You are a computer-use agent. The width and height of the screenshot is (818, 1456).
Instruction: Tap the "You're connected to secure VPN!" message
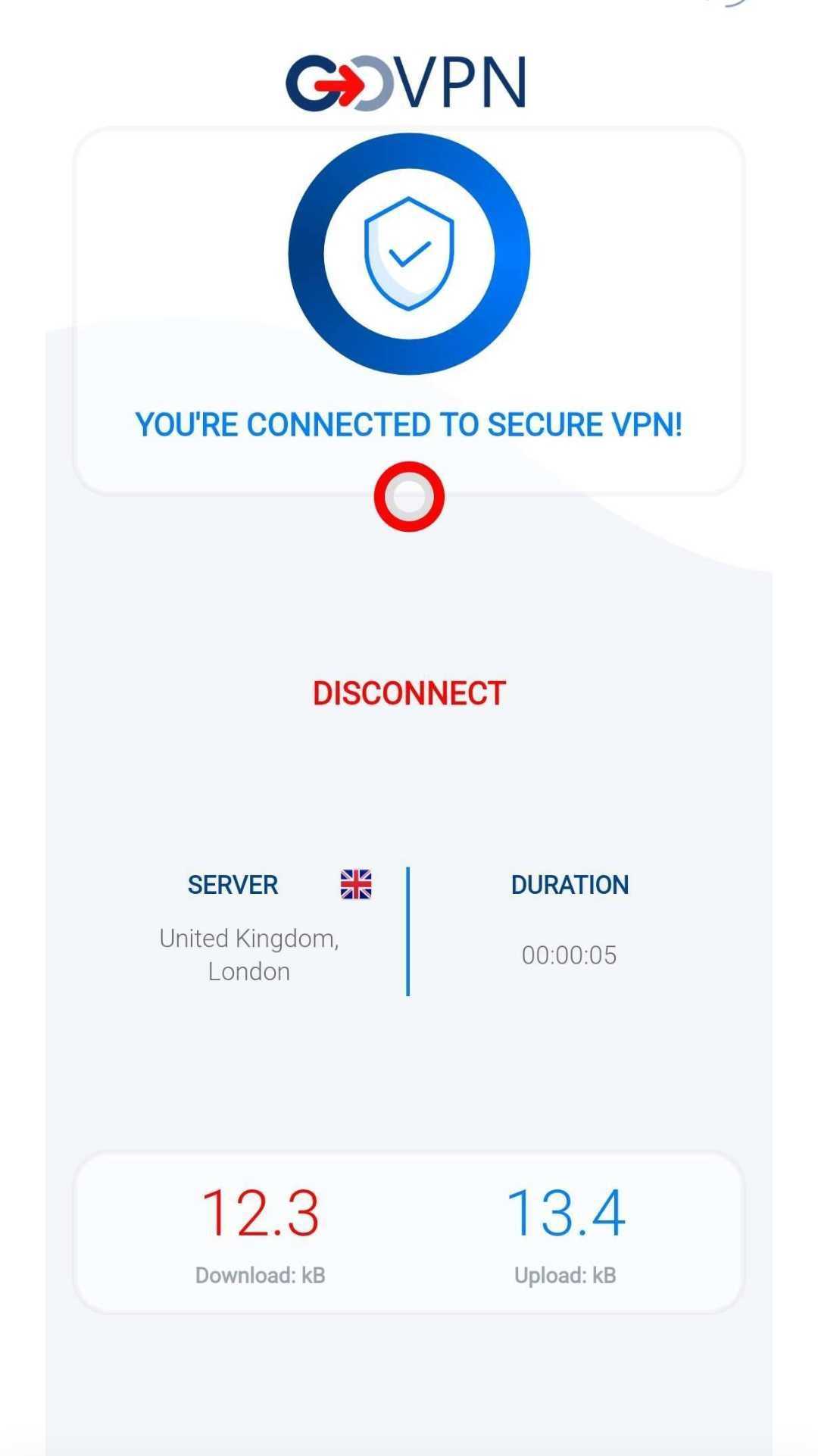coord(409,425)
